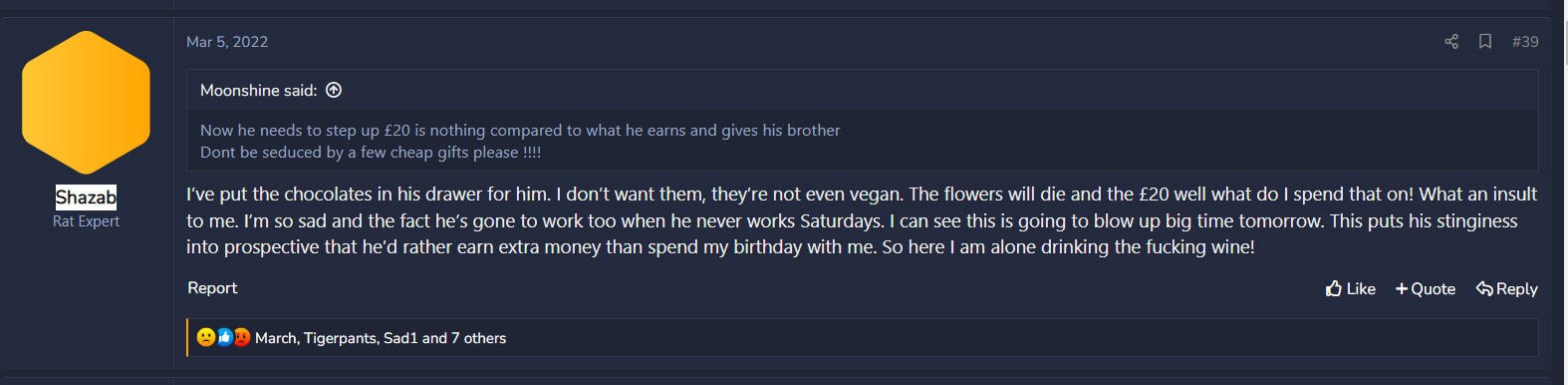Report this post

click(212, 287)
